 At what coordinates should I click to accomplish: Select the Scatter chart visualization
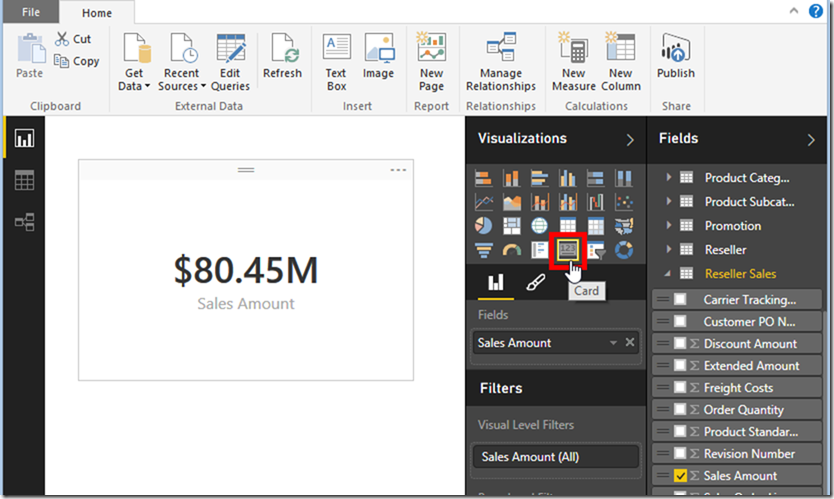[x=624, y=202]
